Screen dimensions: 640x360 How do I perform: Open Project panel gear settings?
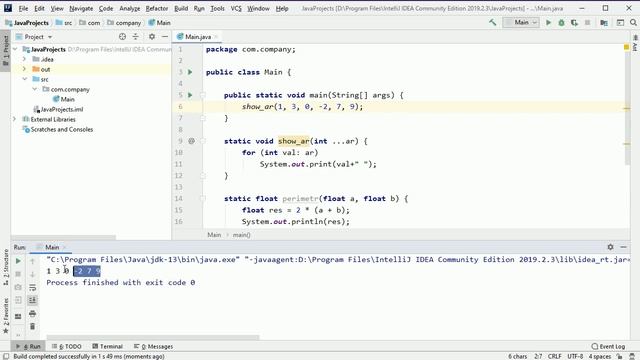click(x=152, y=37)
